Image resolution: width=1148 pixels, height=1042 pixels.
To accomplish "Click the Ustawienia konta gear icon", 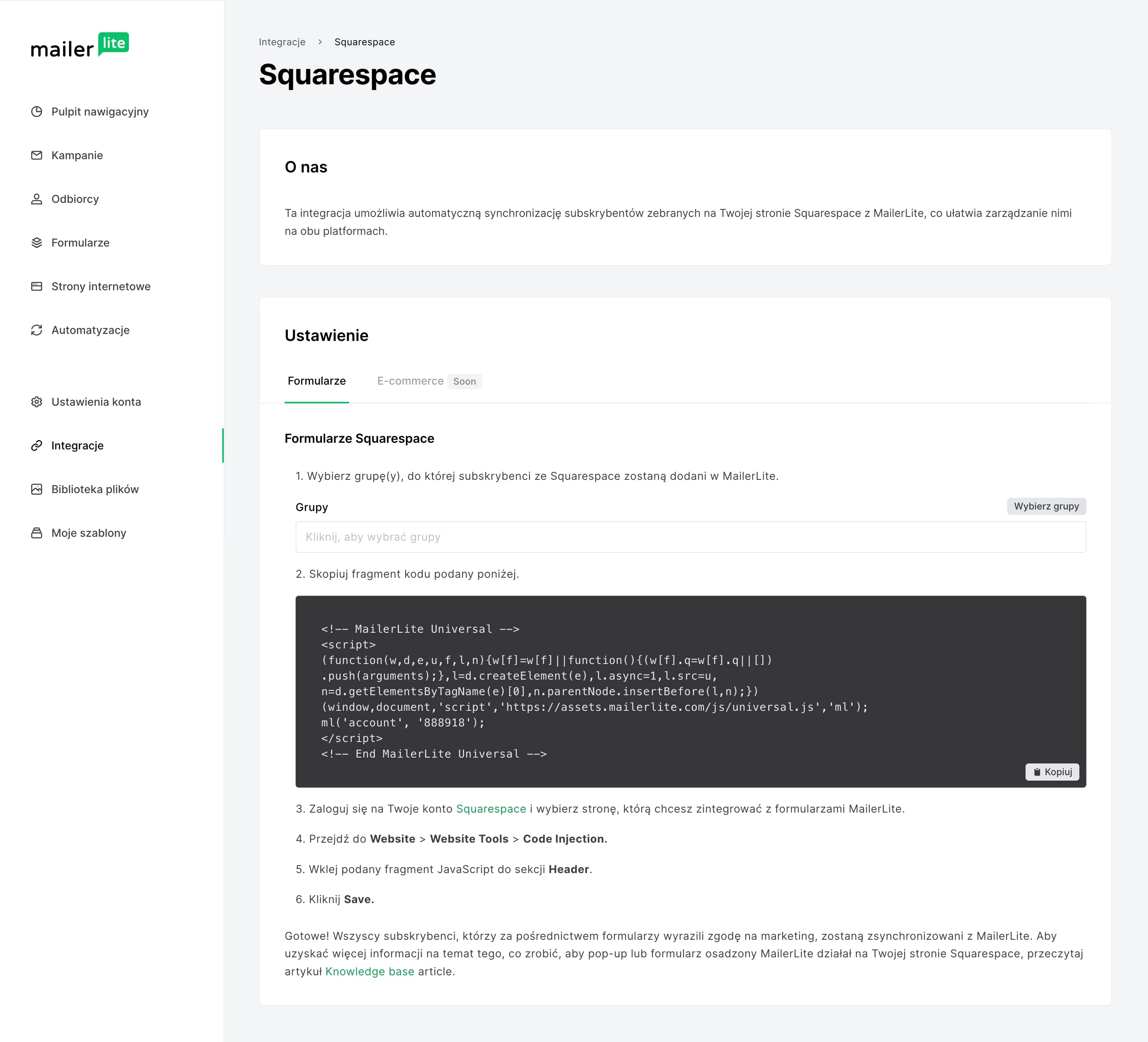I will coord(36,402).
